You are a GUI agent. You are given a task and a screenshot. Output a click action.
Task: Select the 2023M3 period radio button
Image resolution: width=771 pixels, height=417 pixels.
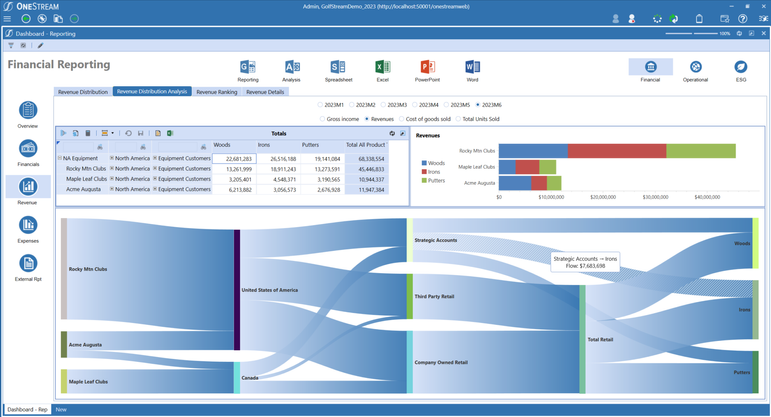click(x=383, y=105)
